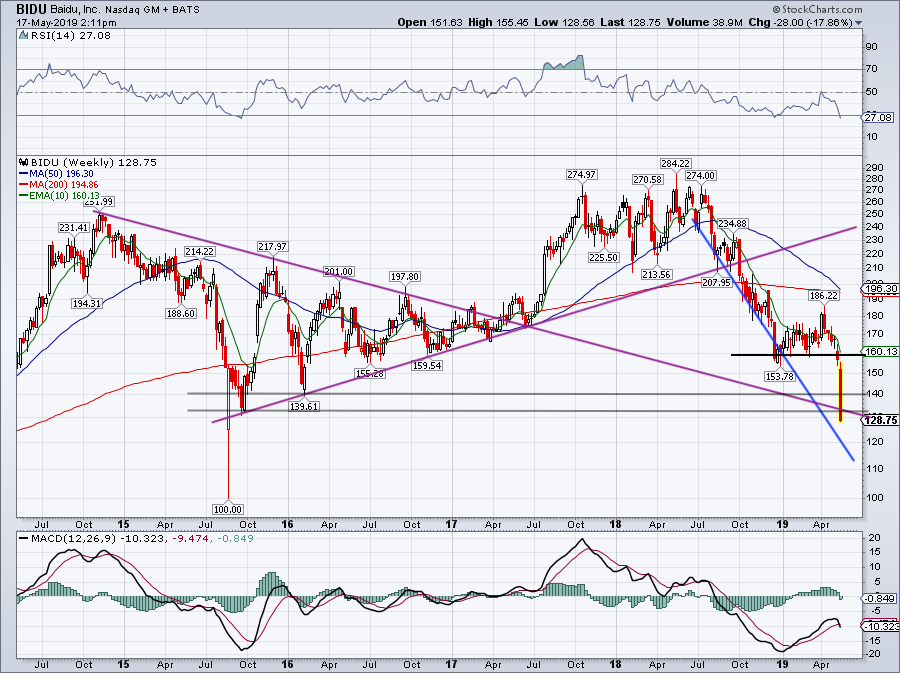Image resolution: width=900 pixels, height=673 pixels.
Task: Click the 27.08 RSI value tag on right axis
Action: [878, 118]
